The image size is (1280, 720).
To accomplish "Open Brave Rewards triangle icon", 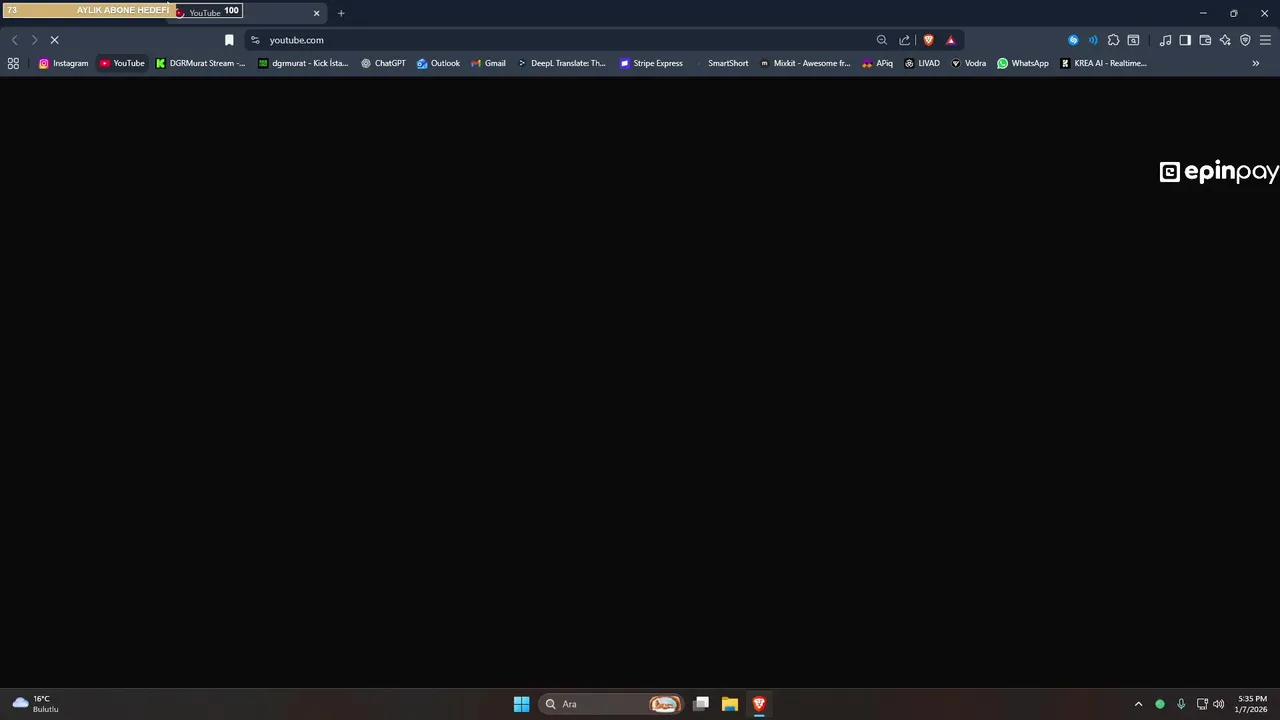I will [950, 40].
